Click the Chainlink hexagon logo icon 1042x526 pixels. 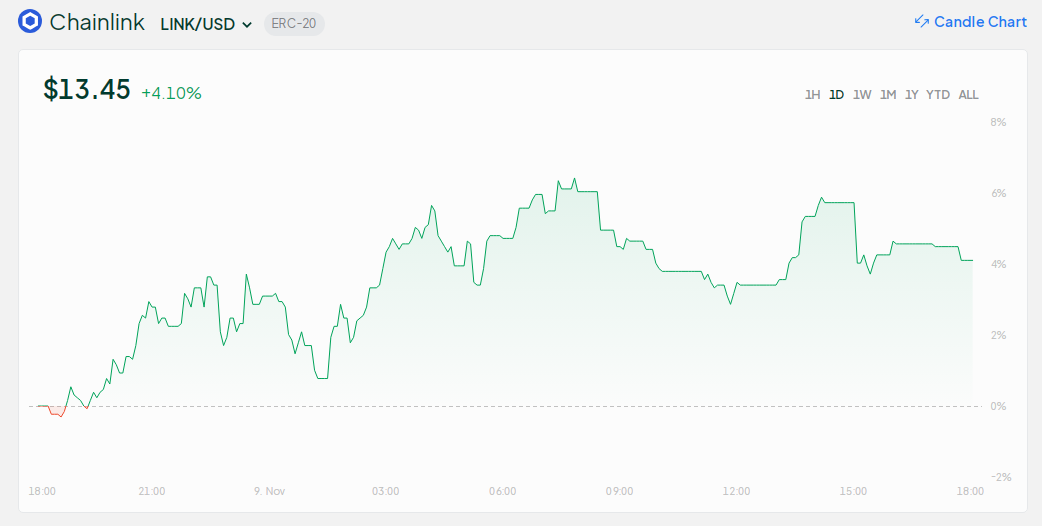pos(30,22)
